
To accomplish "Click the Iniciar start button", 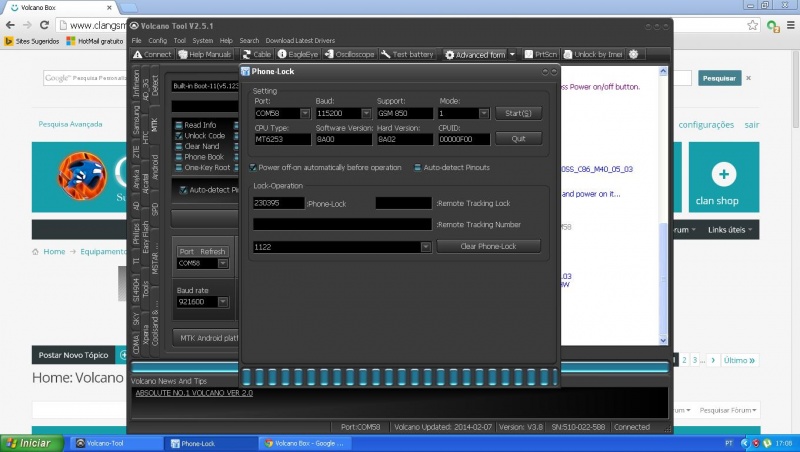I will tap(32, 443).
